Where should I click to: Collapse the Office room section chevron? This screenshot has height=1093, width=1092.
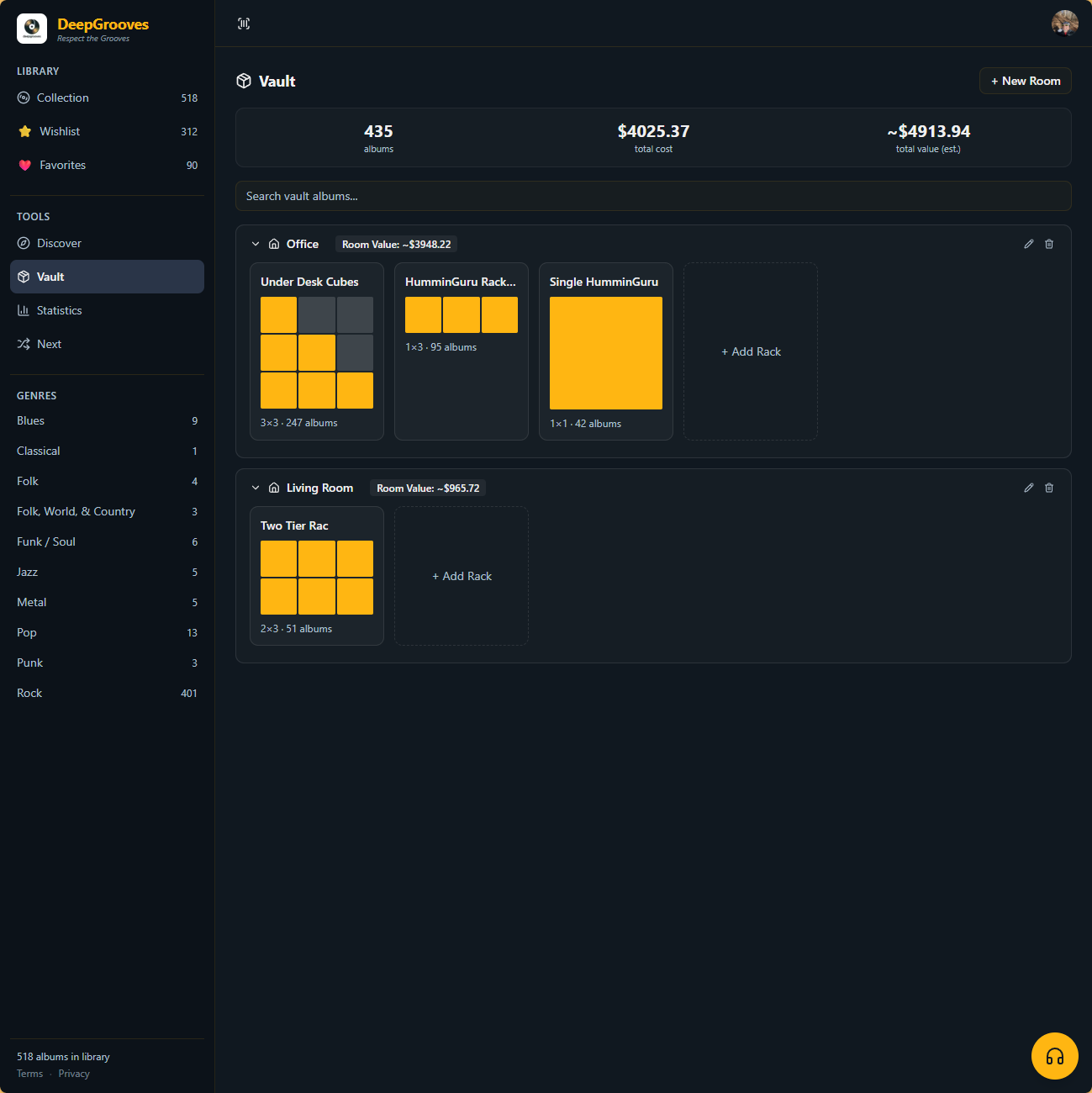(x=256, y=244)
